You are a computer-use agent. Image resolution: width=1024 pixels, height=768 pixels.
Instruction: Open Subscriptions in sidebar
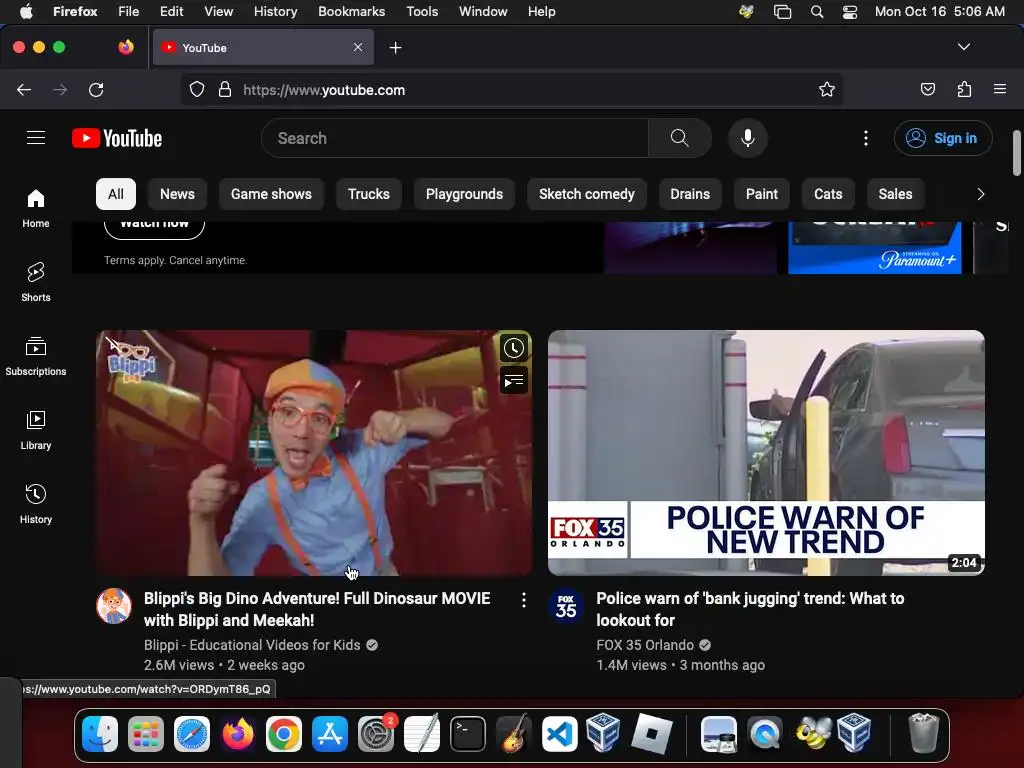point(36,356)
